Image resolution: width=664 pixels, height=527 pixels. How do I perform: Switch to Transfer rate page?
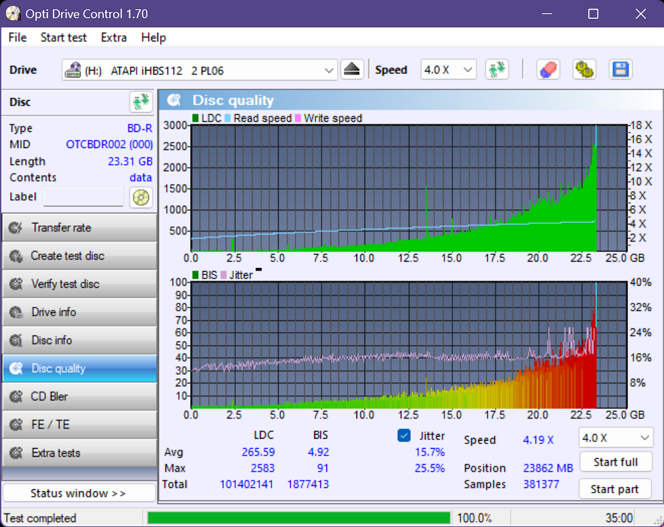click(x=80, y=228)
